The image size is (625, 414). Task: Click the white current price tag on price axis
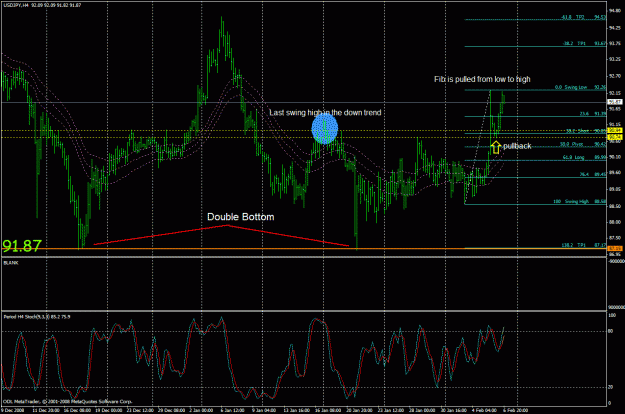click(615, 102)
